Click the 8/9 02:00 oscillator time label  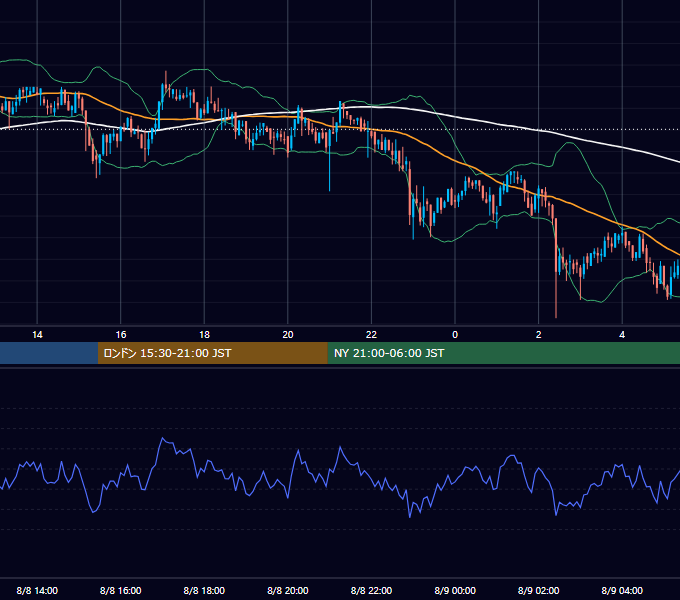click(x=539, y=590)
